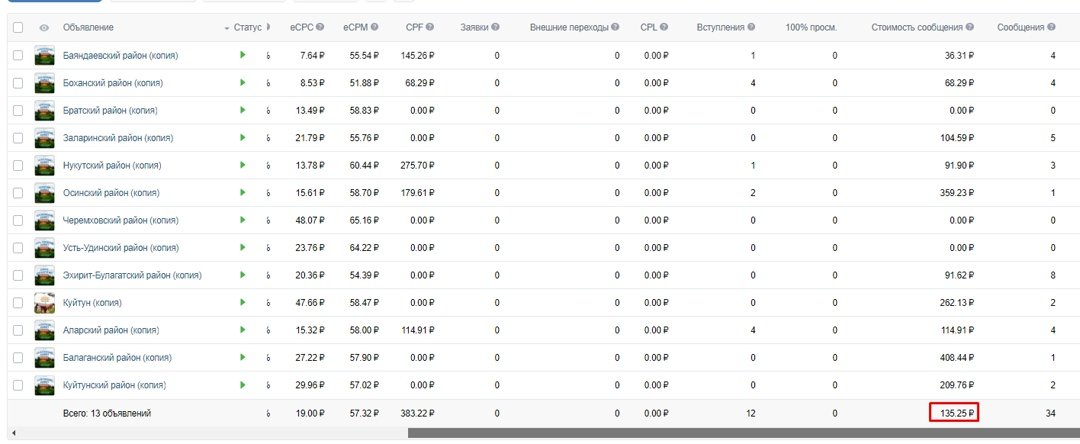Sort by 100% просм. column header
This screenshot has width=1080, height=444.
click(x=811, y=27)
